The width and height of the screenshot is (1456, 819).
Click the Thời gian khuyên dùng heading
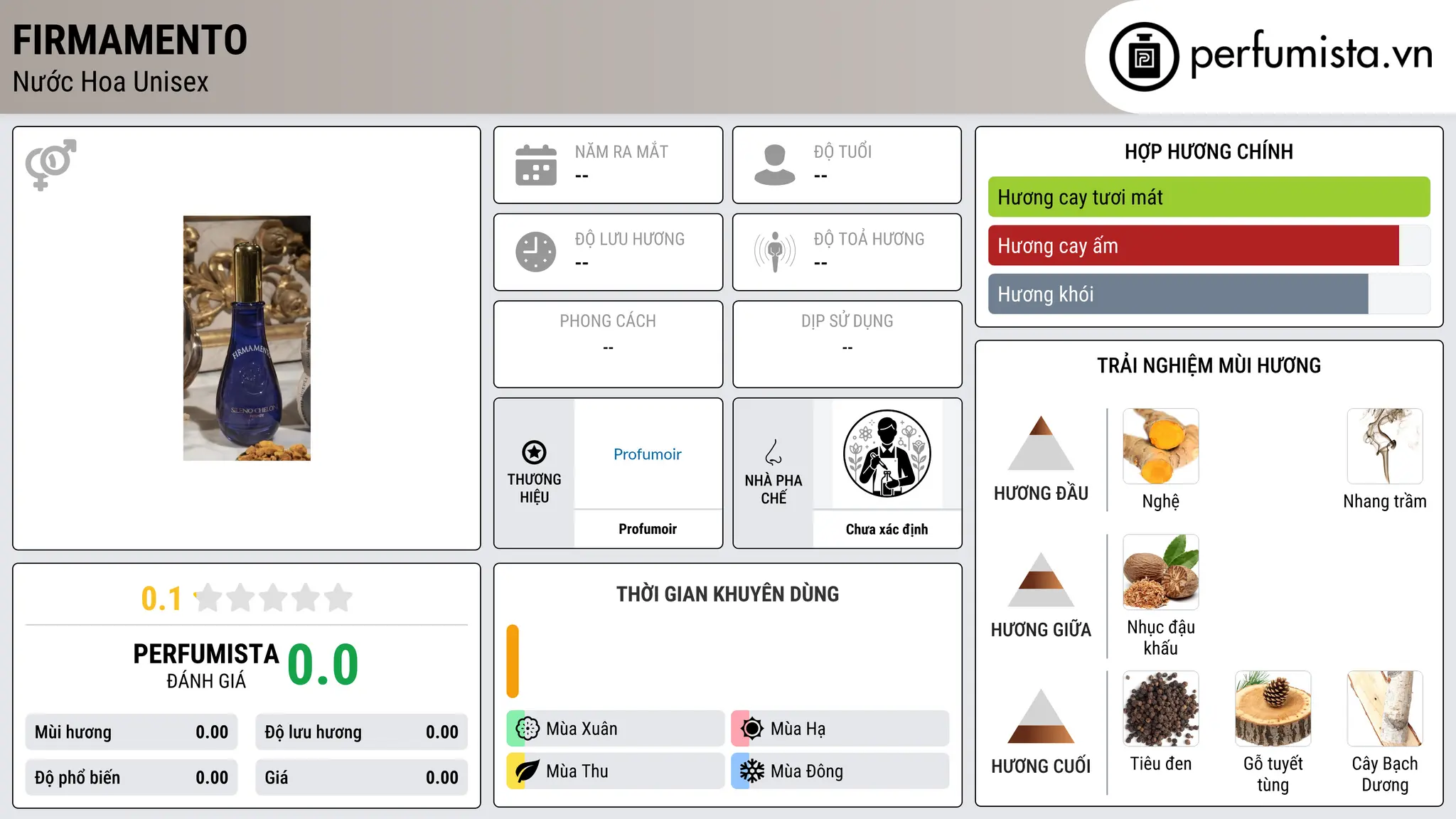point(727,594)
